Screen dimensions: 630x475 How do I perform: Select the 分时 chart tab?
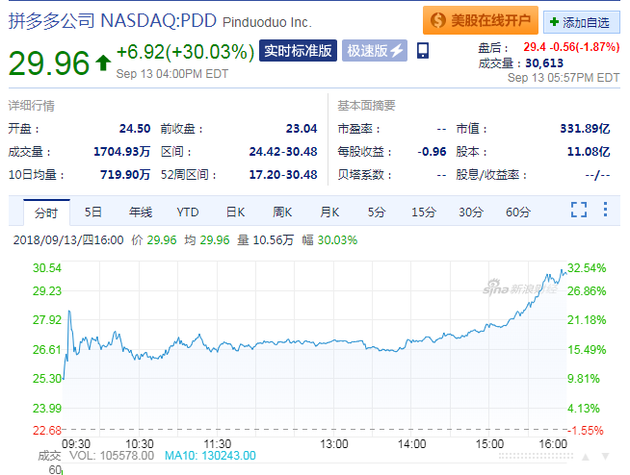pyautogui.click(x=46, y=213)
